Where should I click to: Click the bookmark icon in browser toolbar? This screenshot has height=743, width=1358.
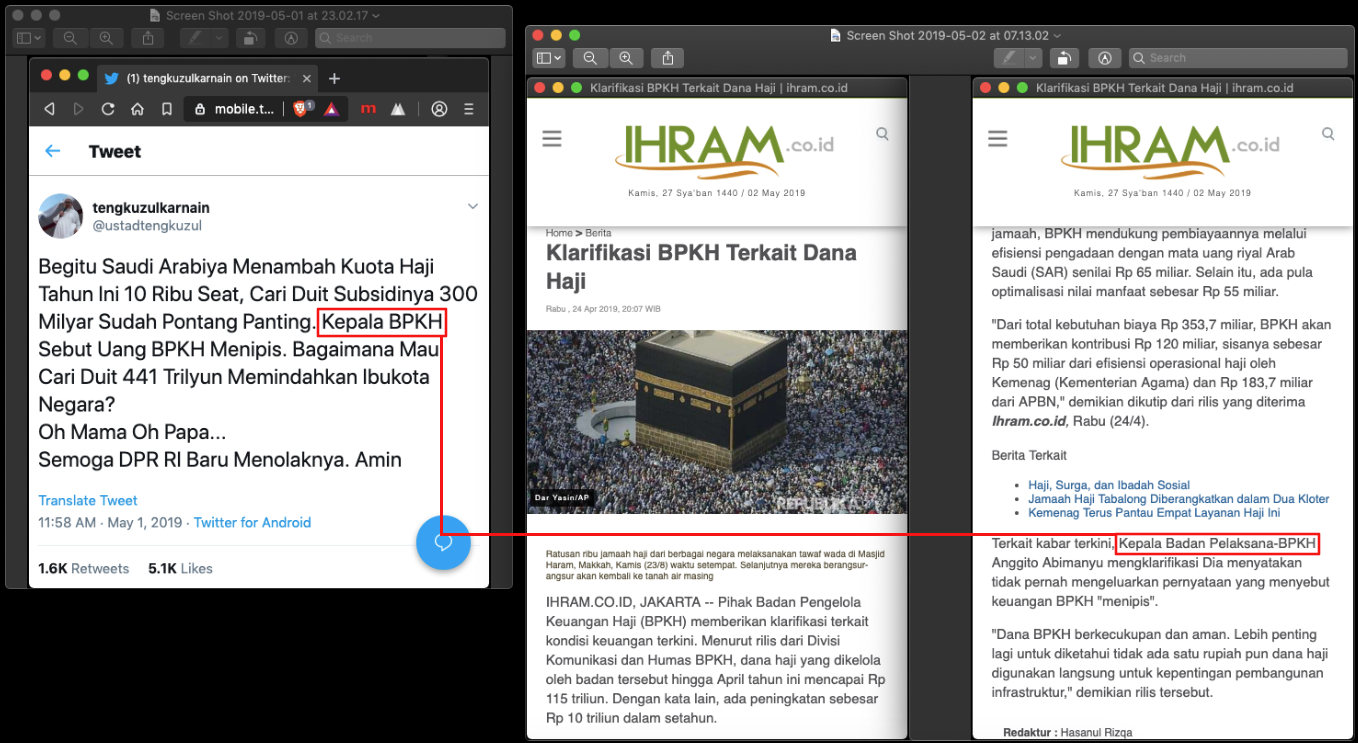167,109
